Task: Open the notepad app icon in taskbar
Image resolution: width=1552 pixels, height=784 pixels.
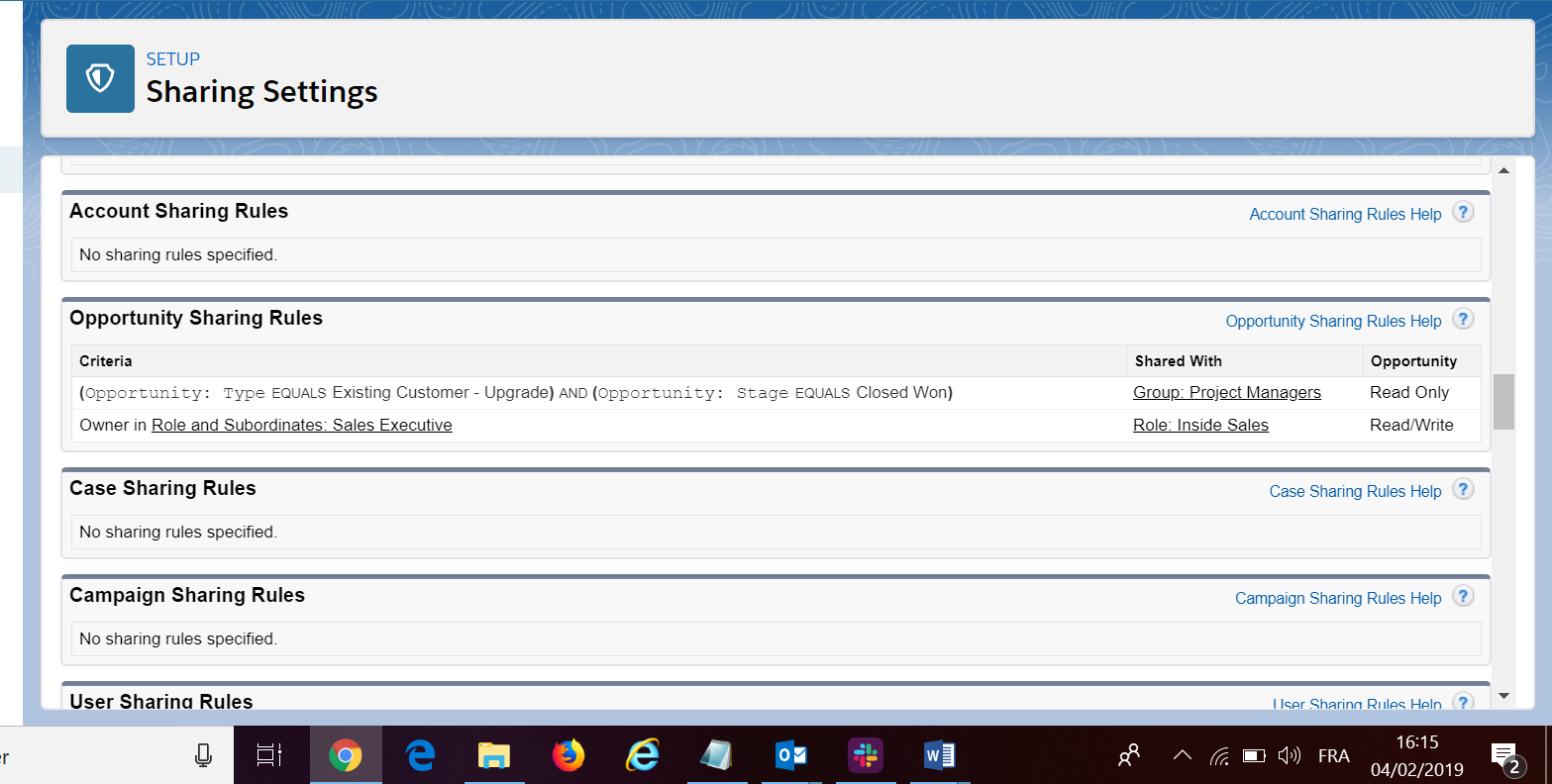Action: 716,756
